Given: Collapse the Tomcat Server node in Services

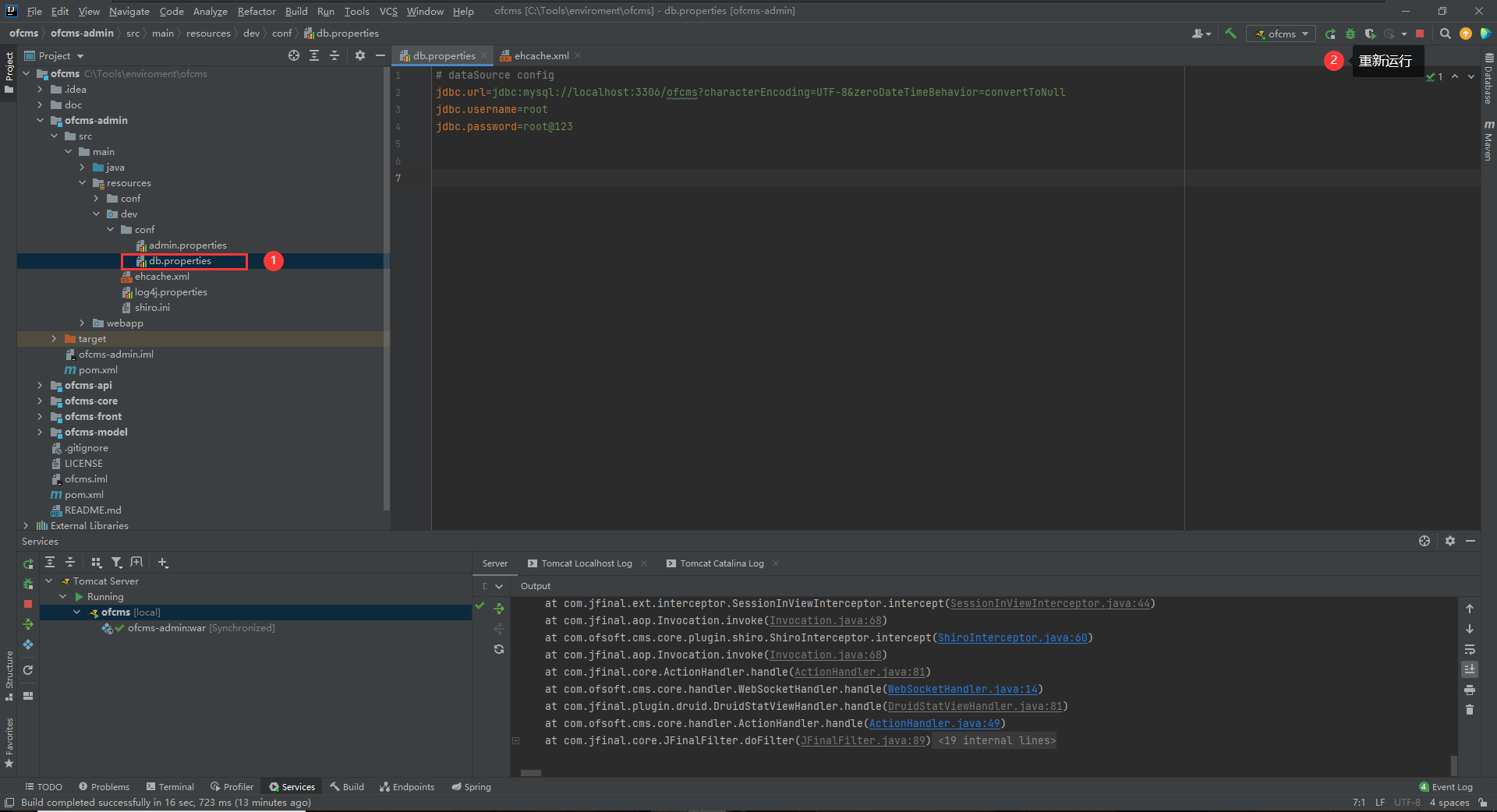Looking at the screenshot, I should [x=49, y=581].
